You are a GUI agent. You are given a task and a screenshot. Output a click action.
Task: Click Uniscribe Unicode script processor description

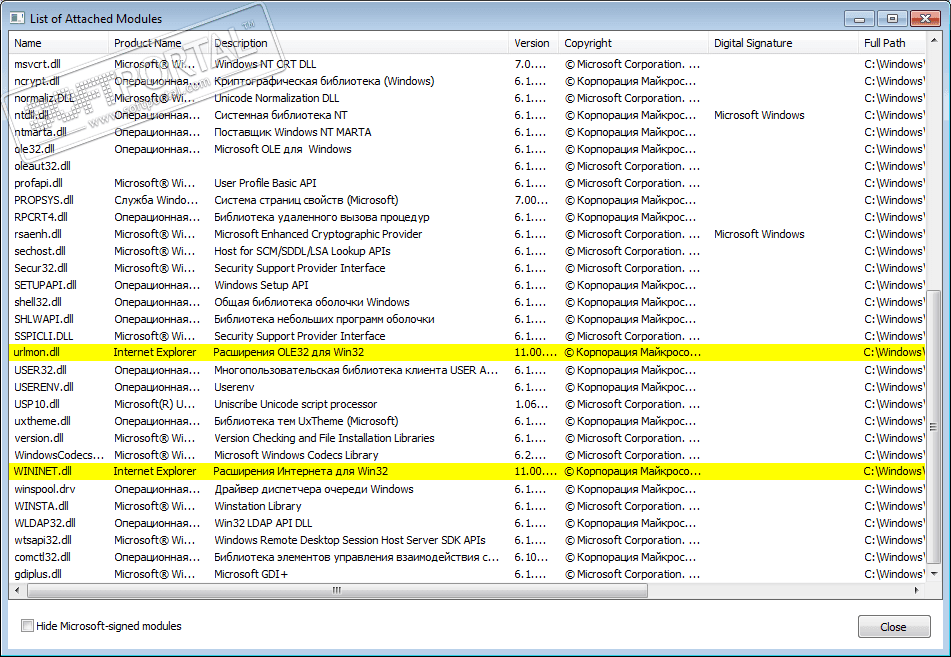(295, 404)
